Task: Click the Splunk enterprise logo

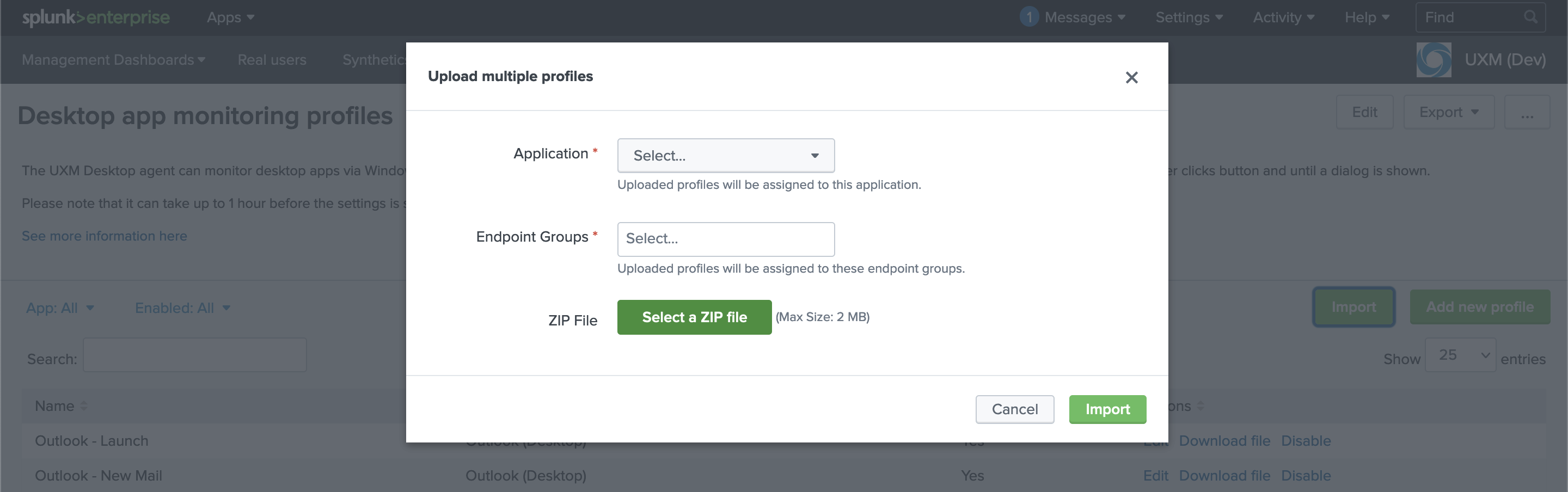Action: coord(96,17)
